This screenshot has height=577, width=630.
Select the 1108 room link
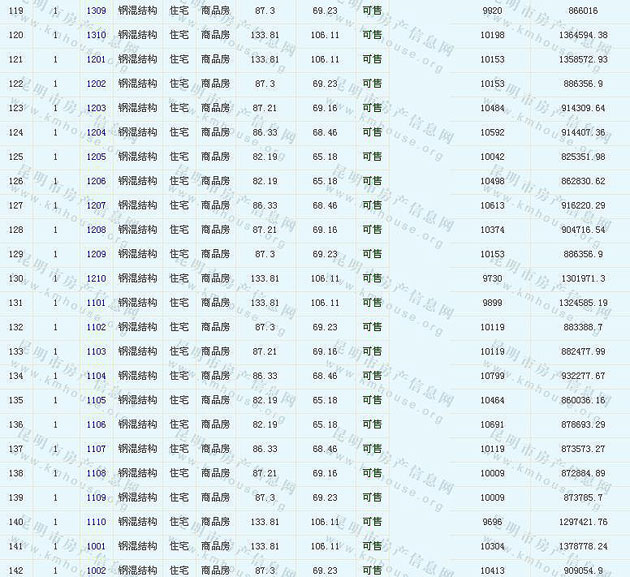[x=96, y=473]
